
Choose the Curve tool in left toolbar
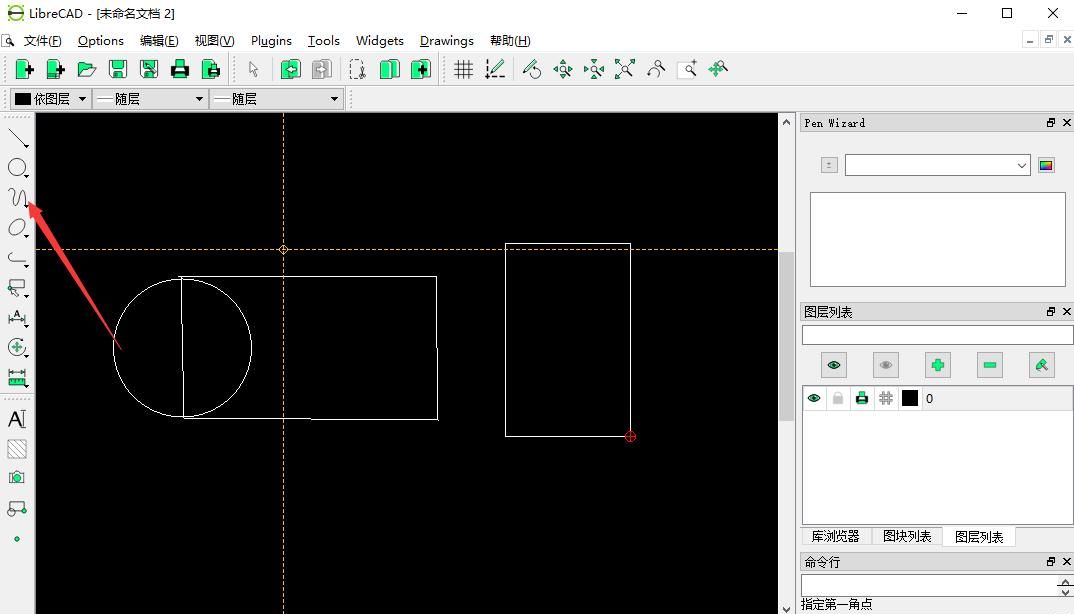click(x=17, y=197)
